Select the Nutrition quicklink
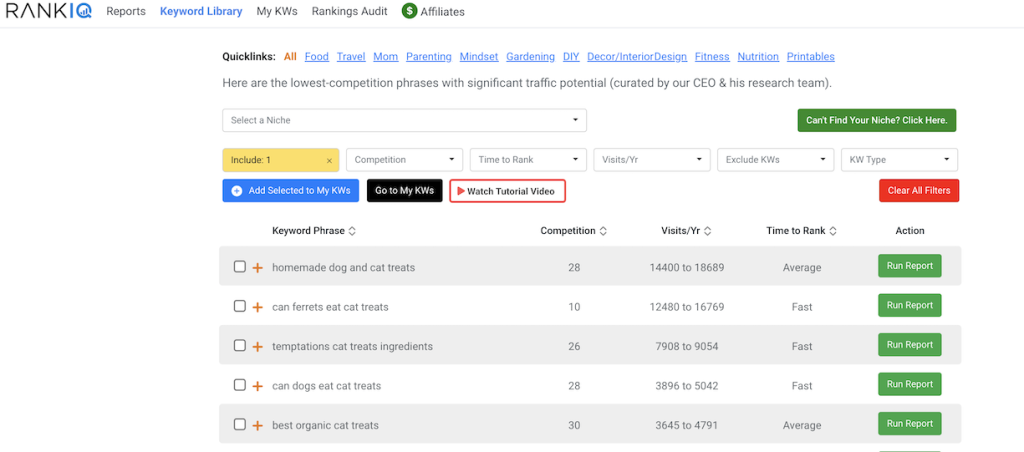The height and width of the screenshot is (452, 1024). pyautogui.click(x=758, y=57)
